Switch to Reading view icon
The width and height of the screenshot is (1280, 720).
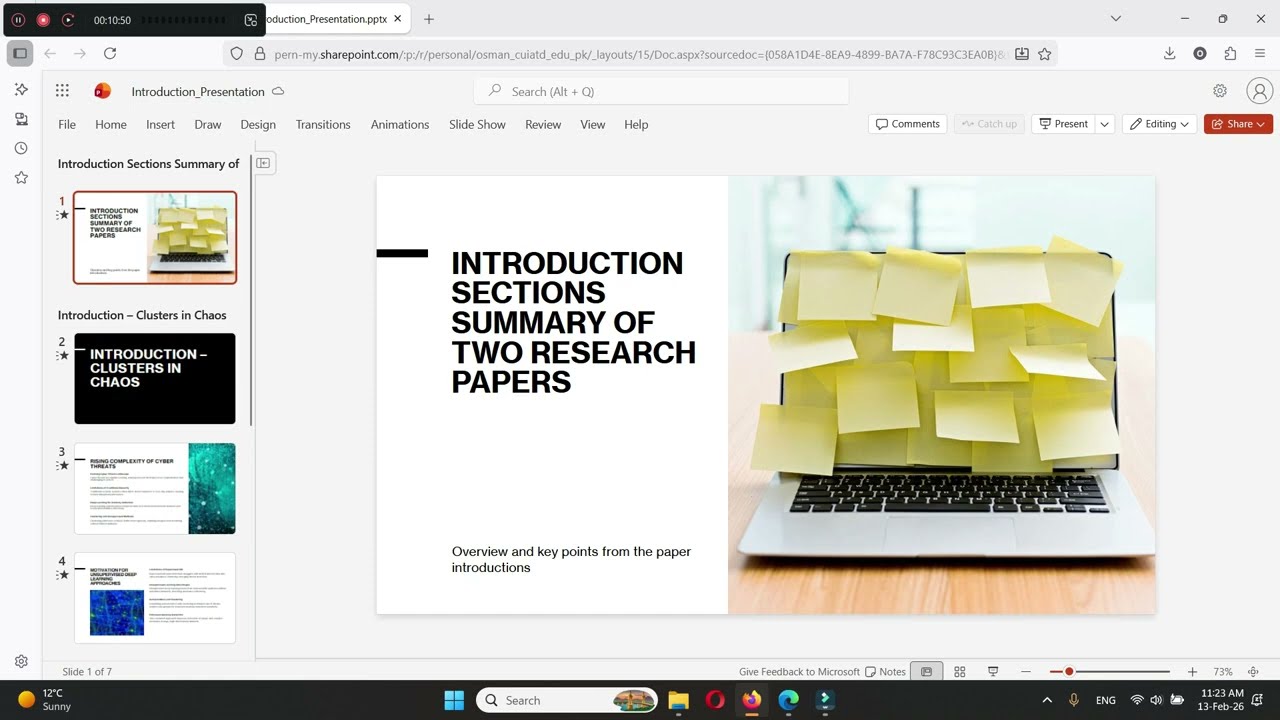[993, 672]
